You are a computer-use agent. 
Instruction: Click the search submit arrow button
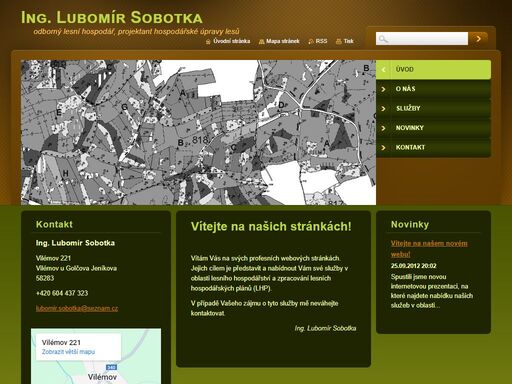(x=479, y=39)
